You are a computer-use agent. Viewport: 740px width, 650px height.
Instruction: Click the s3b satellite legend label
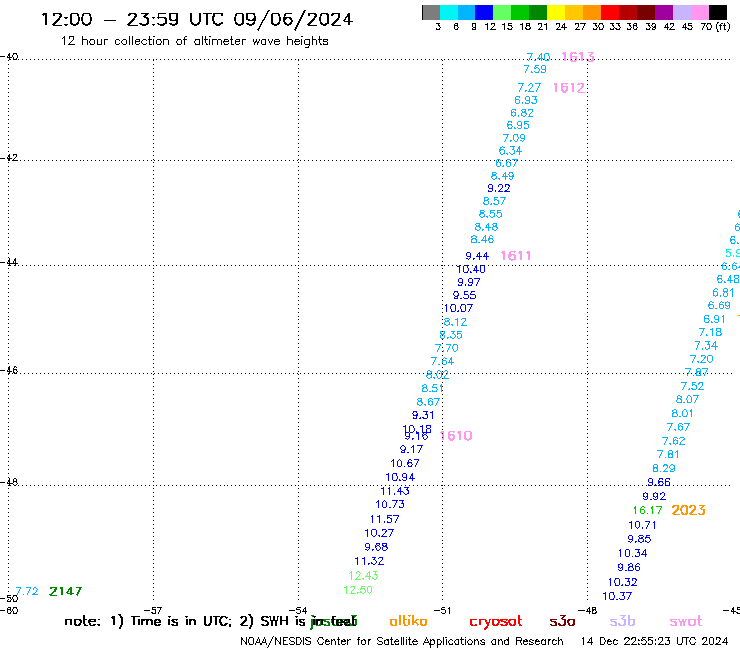point(622,621)
